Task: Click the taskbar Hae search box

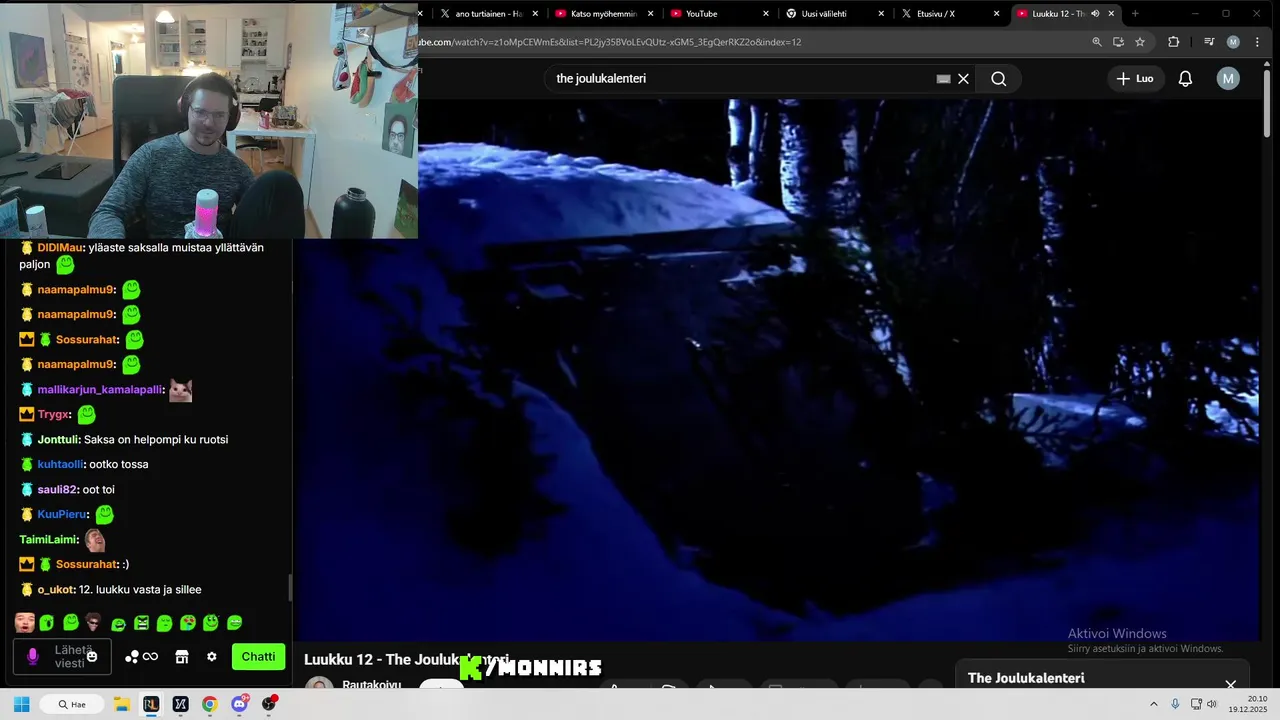Action: (71, 704)
